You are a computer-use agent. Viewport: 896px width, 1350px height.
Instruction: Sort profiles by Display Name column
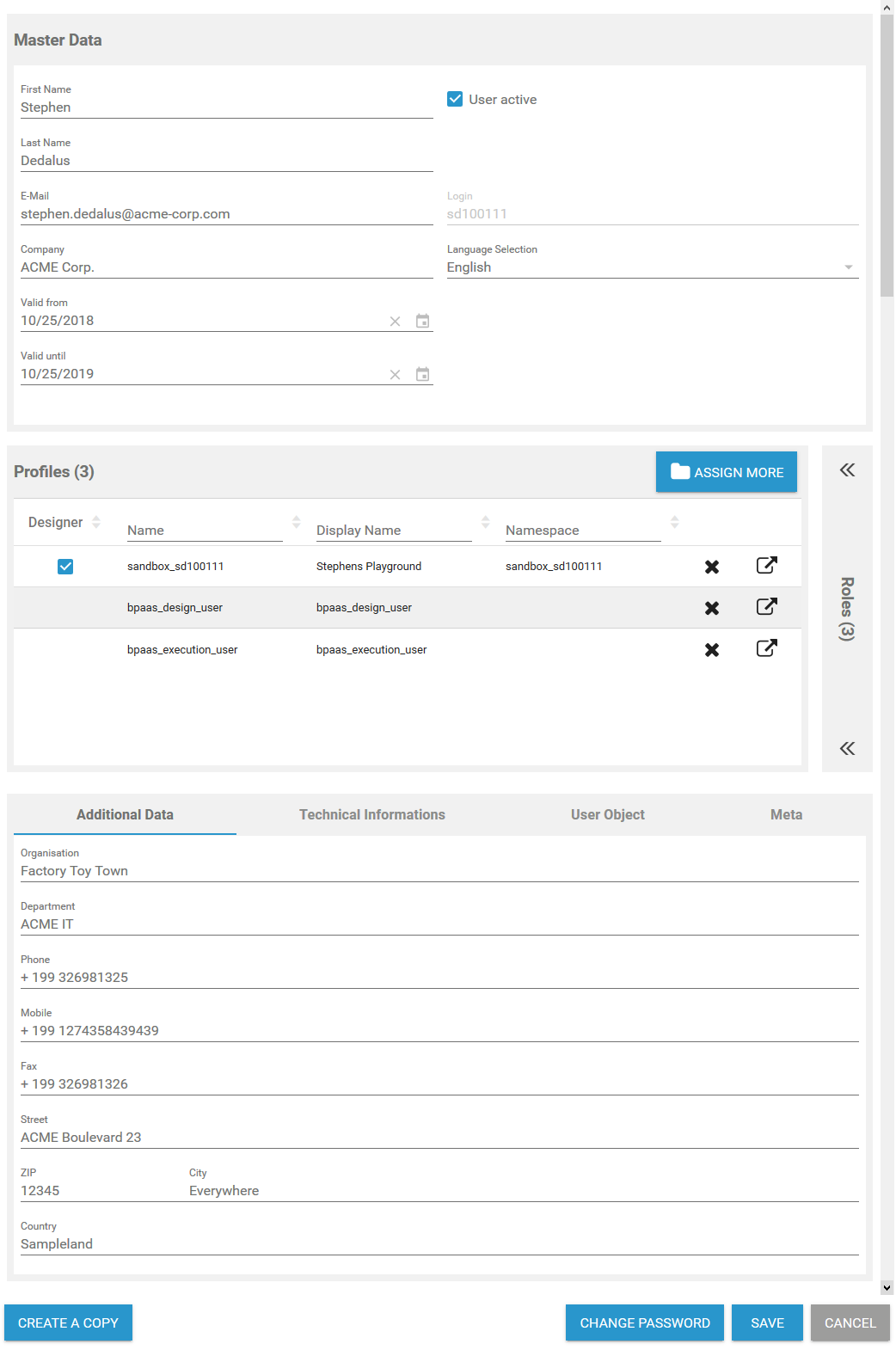click(x=486, y=522)
